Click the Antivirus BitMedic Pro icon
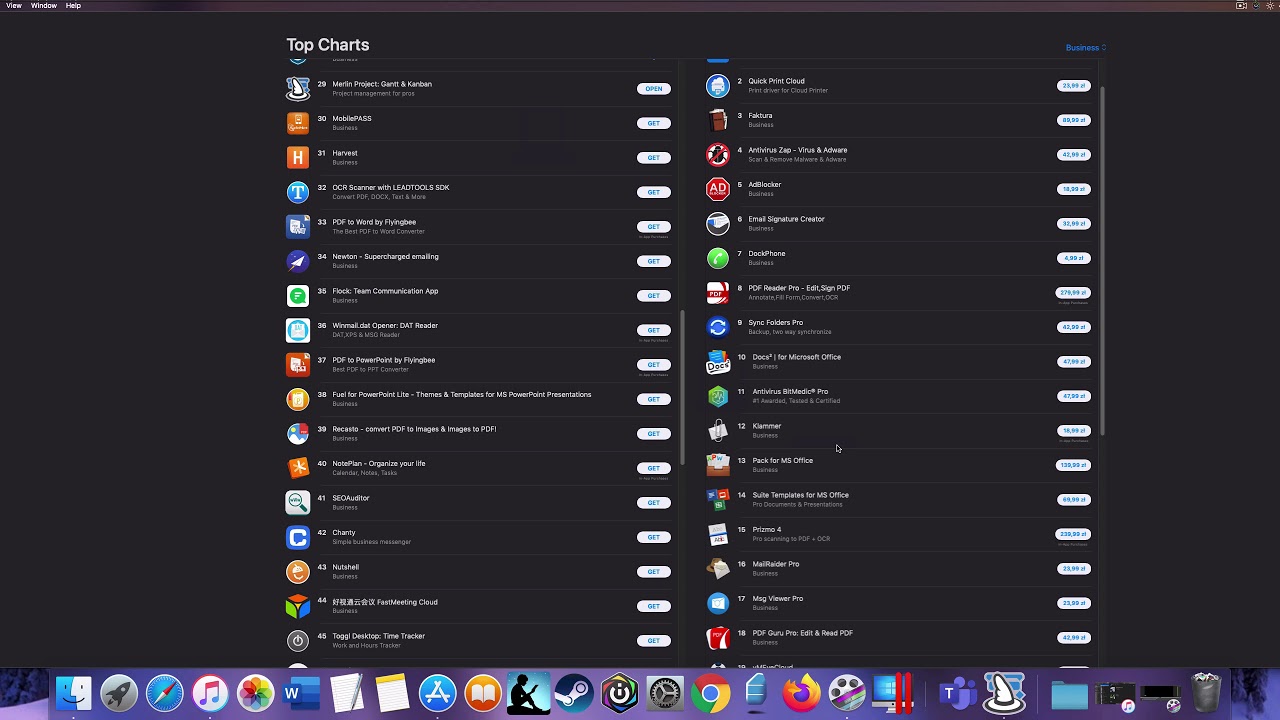 coord(718,396)
